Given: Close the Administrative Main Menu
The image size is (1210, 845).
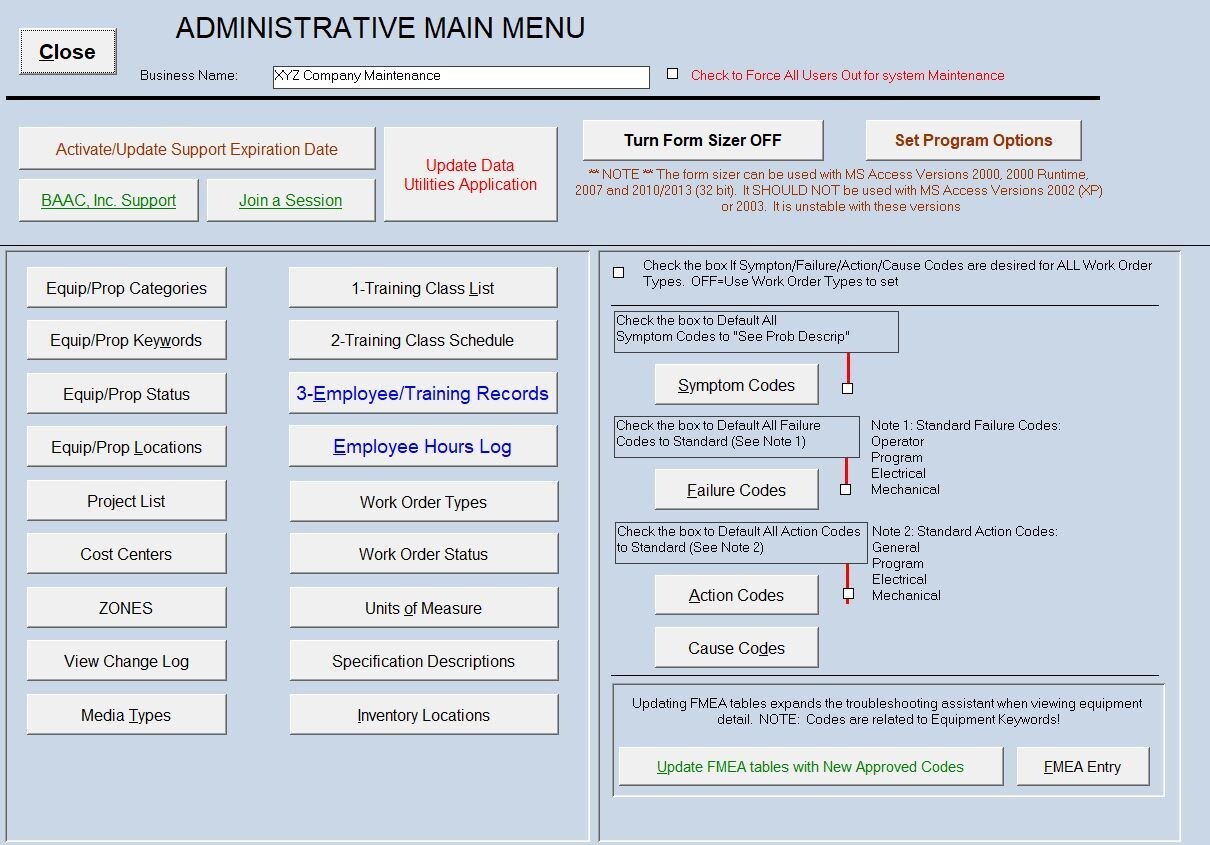Looking at the screenshot, I should [67, 51].
